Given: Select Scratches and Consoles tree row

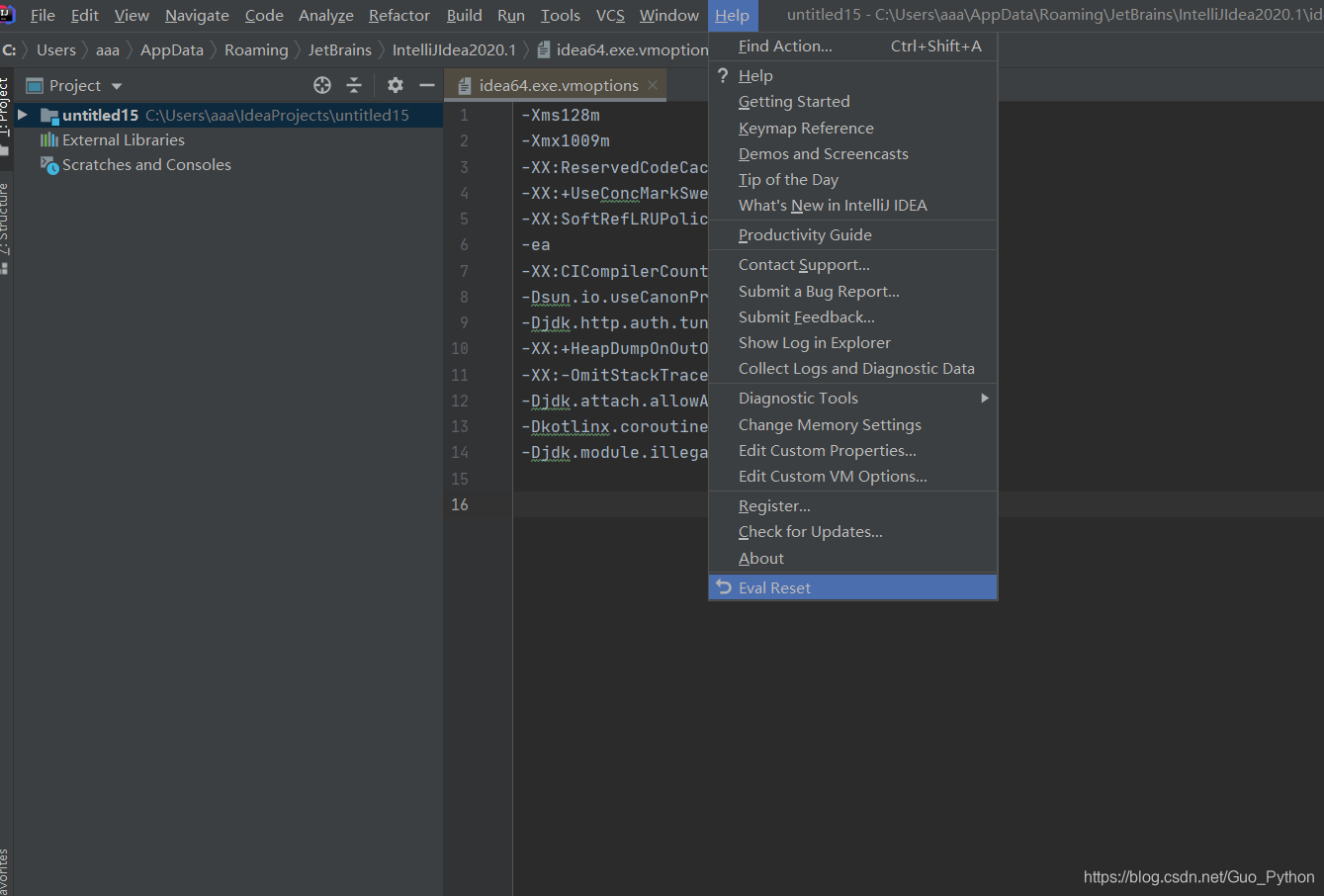Looking at the screenshot, I should tap(228, 165).
